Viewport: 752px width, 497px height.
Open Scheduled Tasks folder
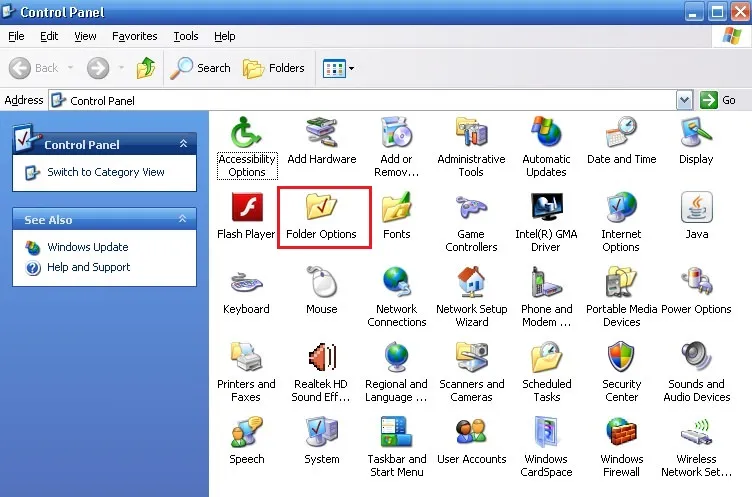(546, 372)
